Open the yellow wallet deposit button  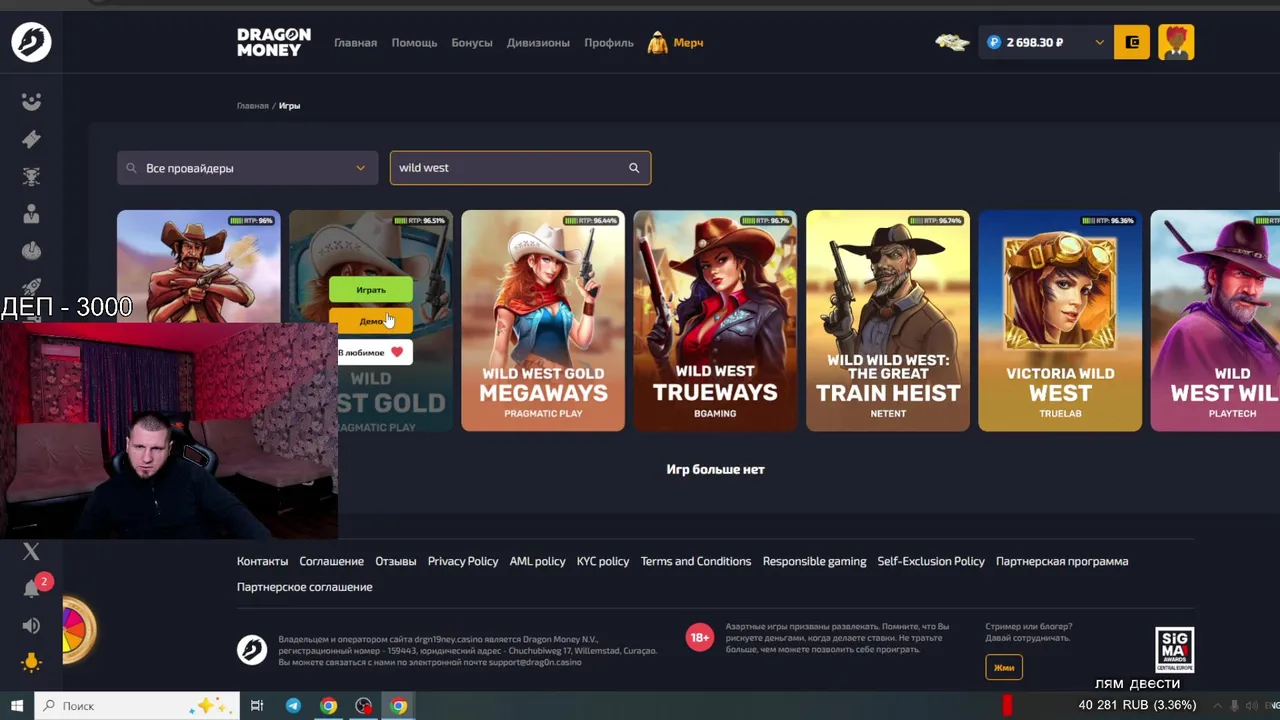tap(1132, 42)
